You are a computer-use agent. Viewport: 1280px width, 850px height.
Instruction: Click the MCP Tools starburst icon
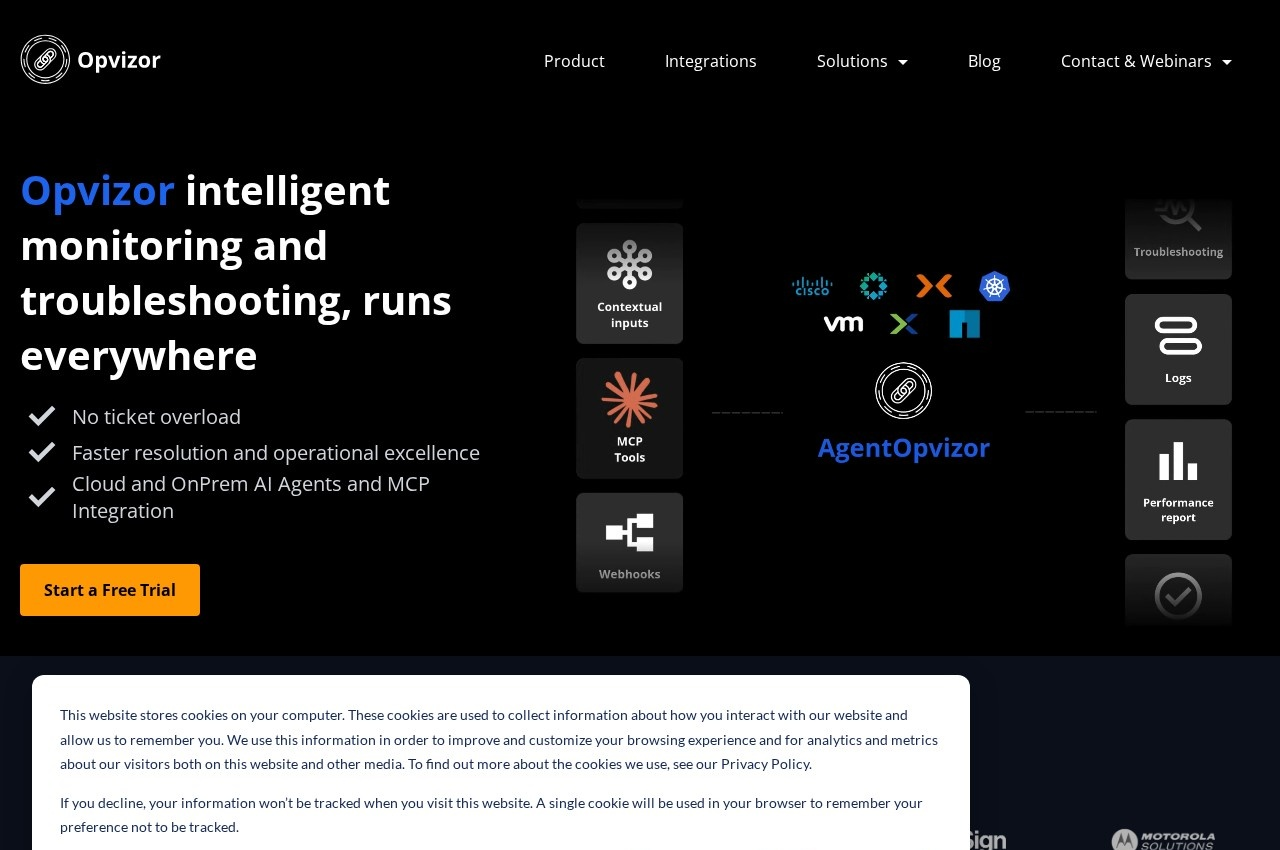(630, 399)
